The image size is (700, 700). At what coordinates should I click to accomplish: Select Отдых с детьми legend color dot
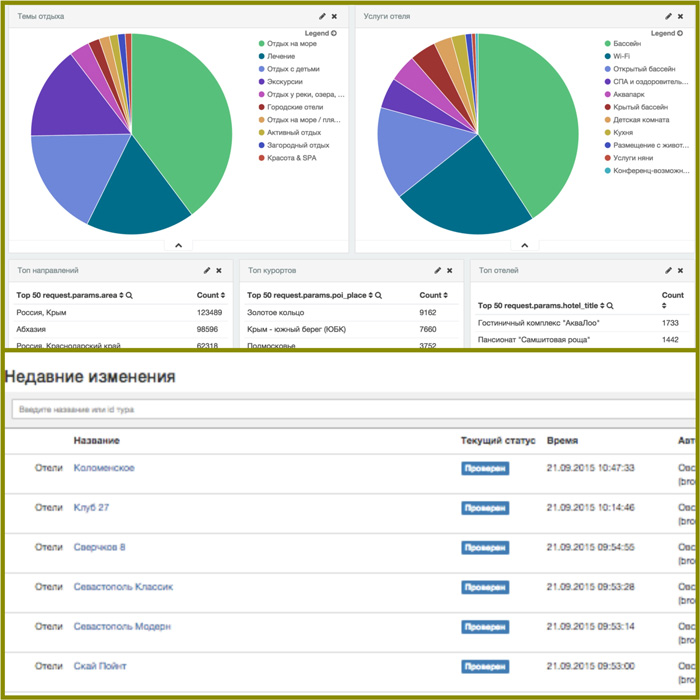262,69
